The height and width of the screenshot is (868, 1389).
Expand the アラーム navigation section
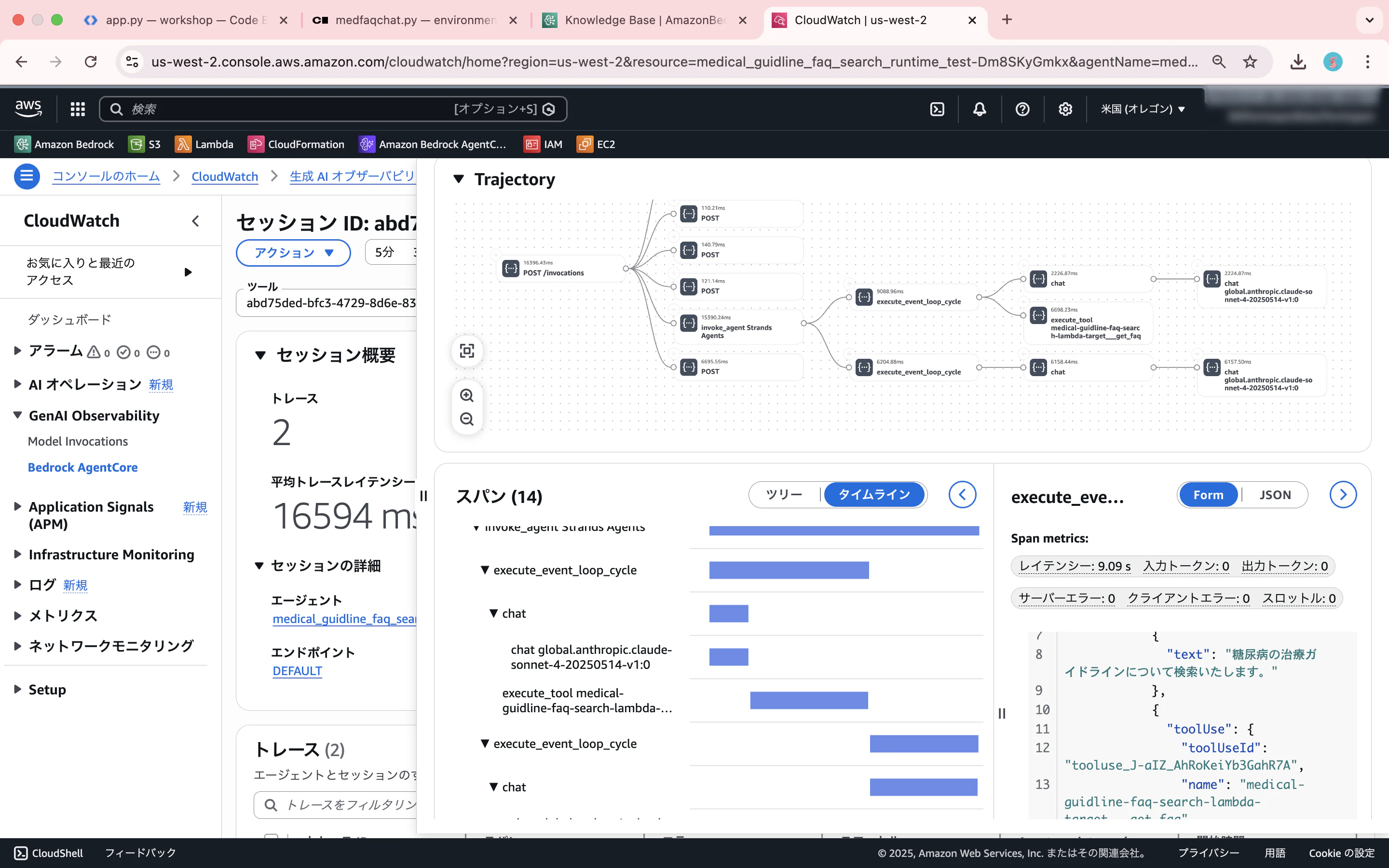(17, 350)
